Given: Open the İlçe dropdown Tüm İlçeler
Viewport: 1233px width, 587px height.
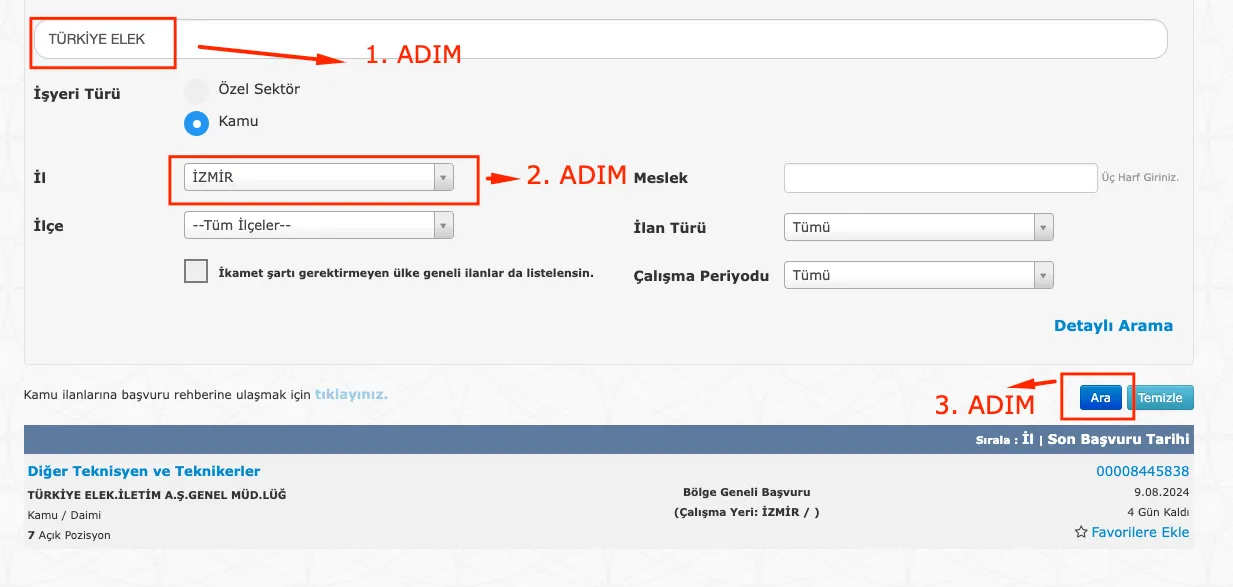Looking at the screenshot, I should pos(319,225).
